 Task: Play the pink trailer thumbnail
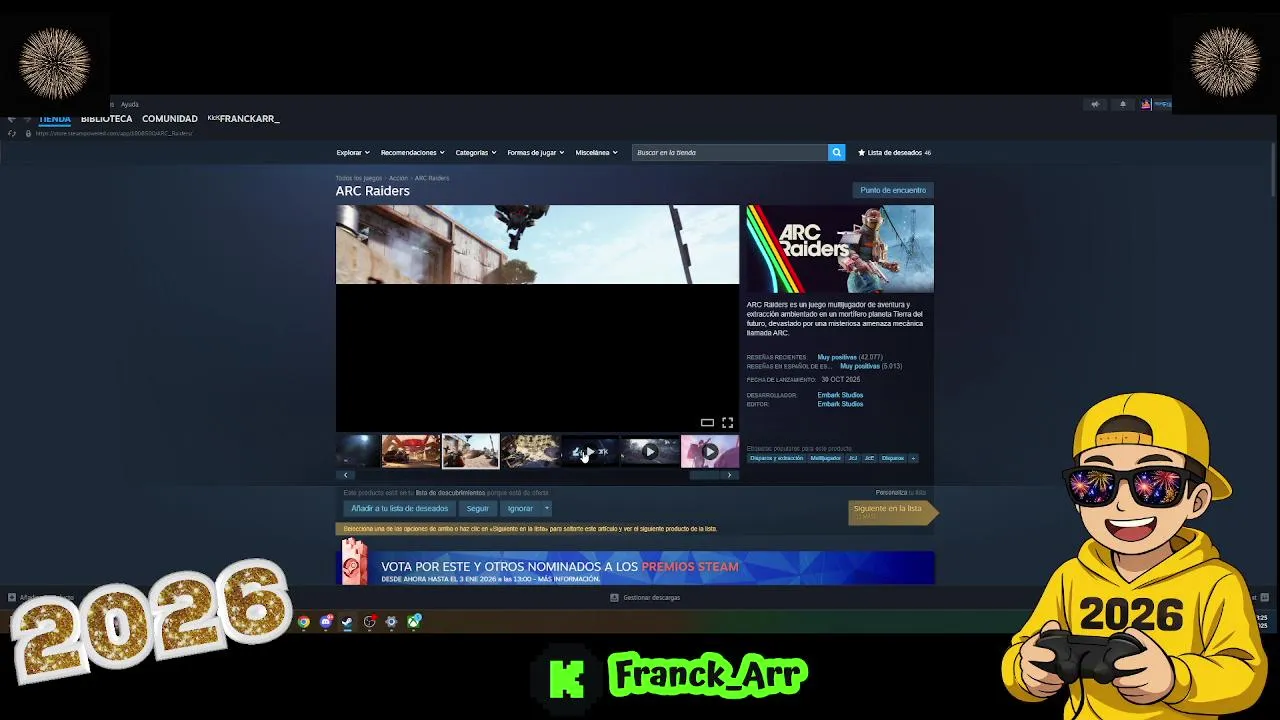click(710, 452)
